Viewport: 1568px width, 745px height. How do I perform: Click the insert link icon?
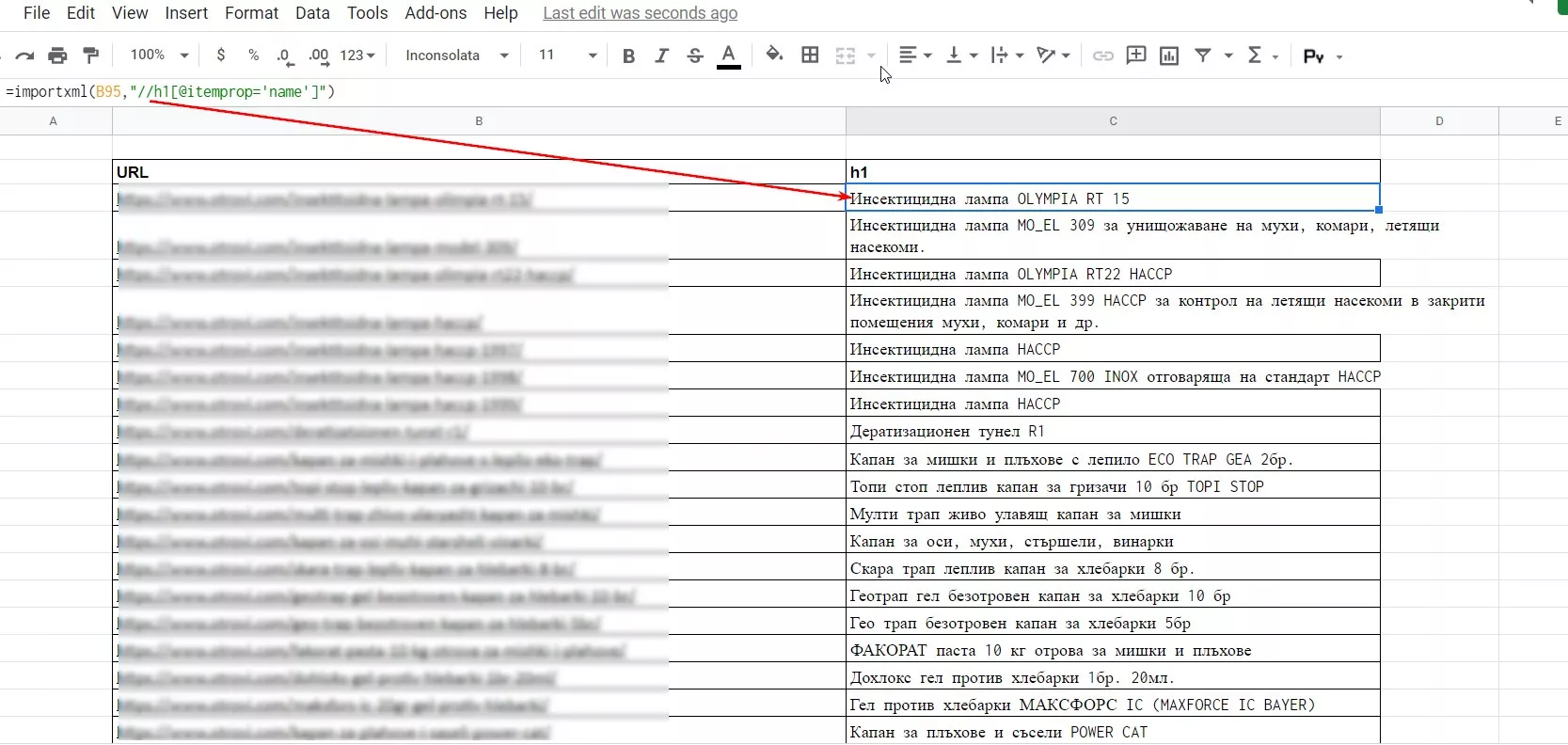pyautogui.click(x=1103, y=55)
